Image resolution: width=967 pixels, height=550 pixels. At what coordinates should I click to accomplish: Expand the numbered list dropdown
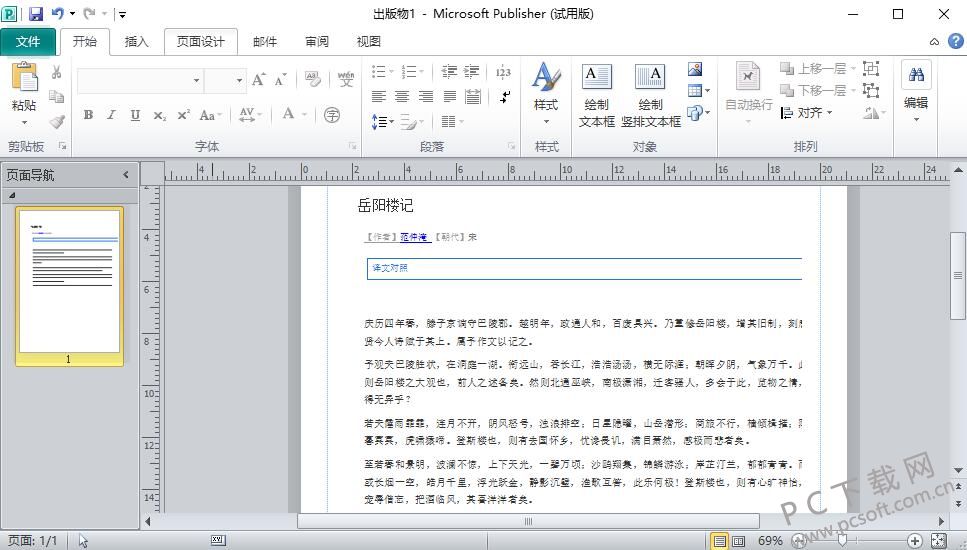click(421, 72)
